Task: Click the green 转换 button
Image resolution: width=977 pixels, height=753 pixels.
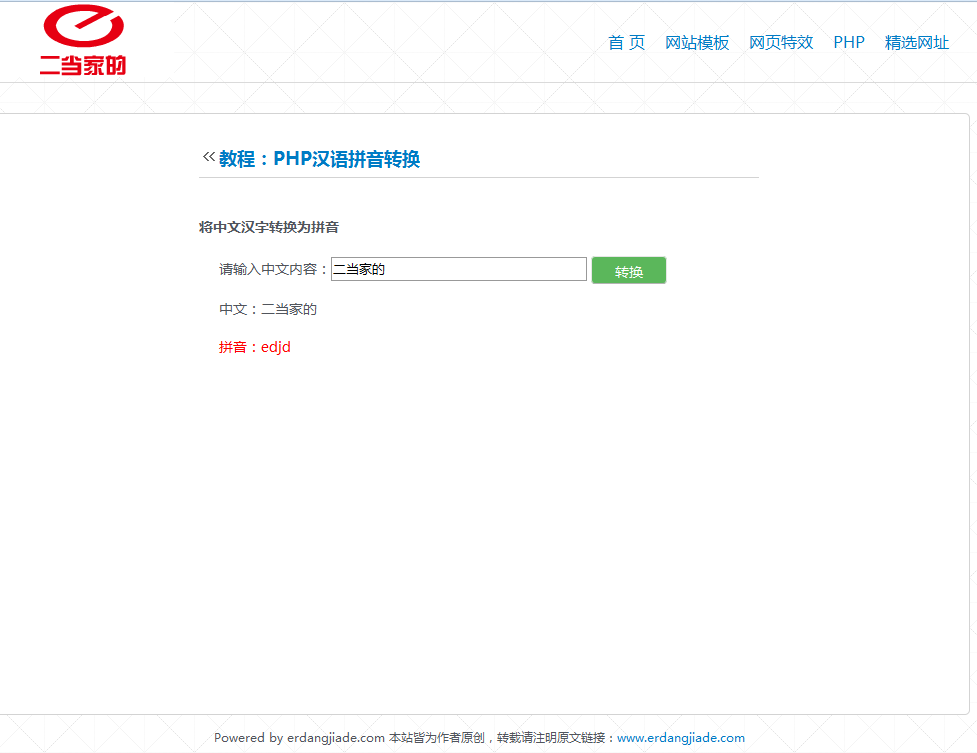Action: (629, 270)
